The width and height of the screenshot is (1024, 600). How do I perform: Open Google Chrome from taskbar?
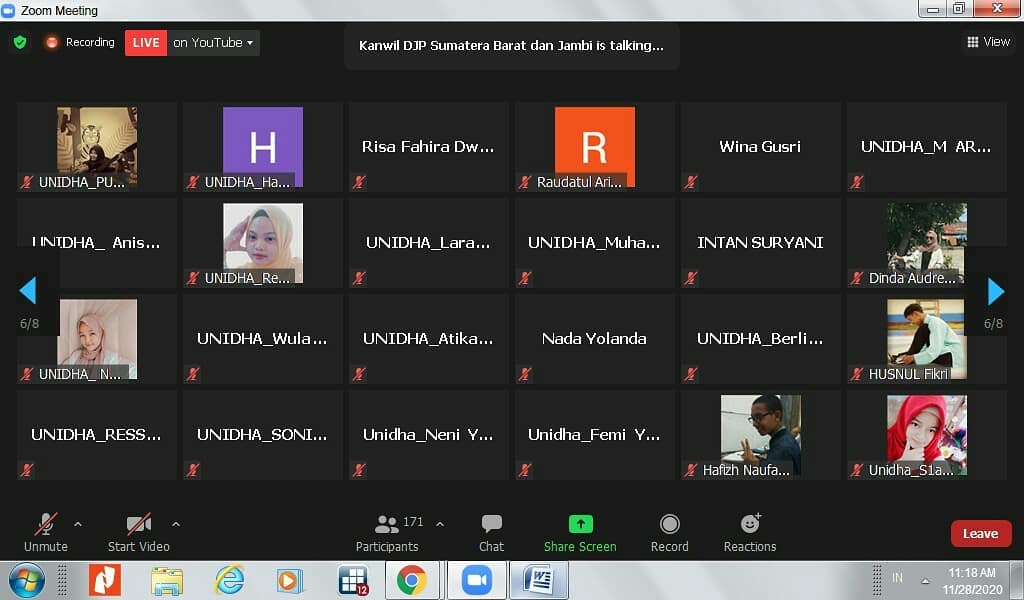[x=411, y=580]
